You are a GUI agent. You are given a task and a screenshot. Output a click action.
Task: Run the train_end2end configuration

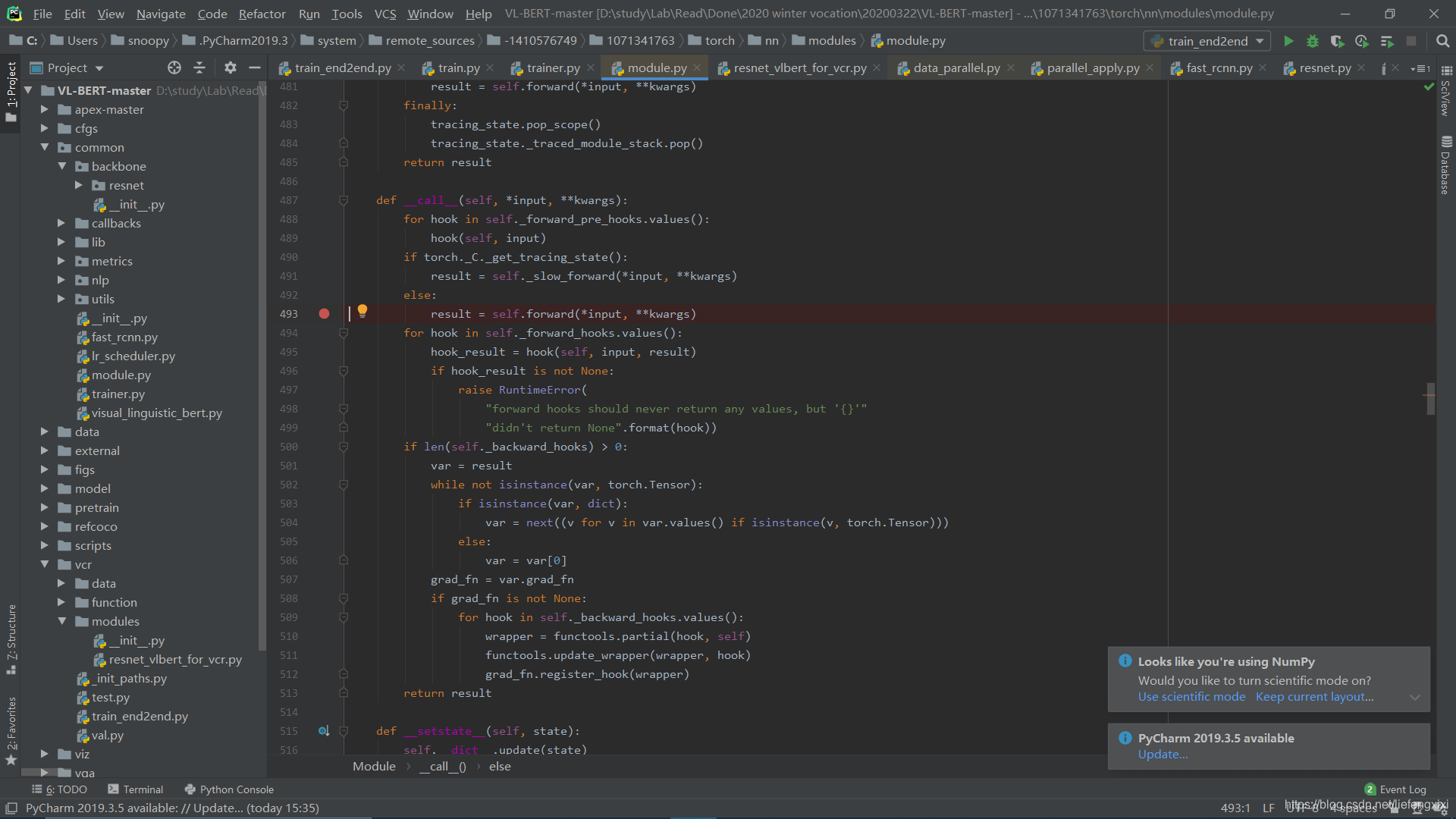(x=1288, y=41)
